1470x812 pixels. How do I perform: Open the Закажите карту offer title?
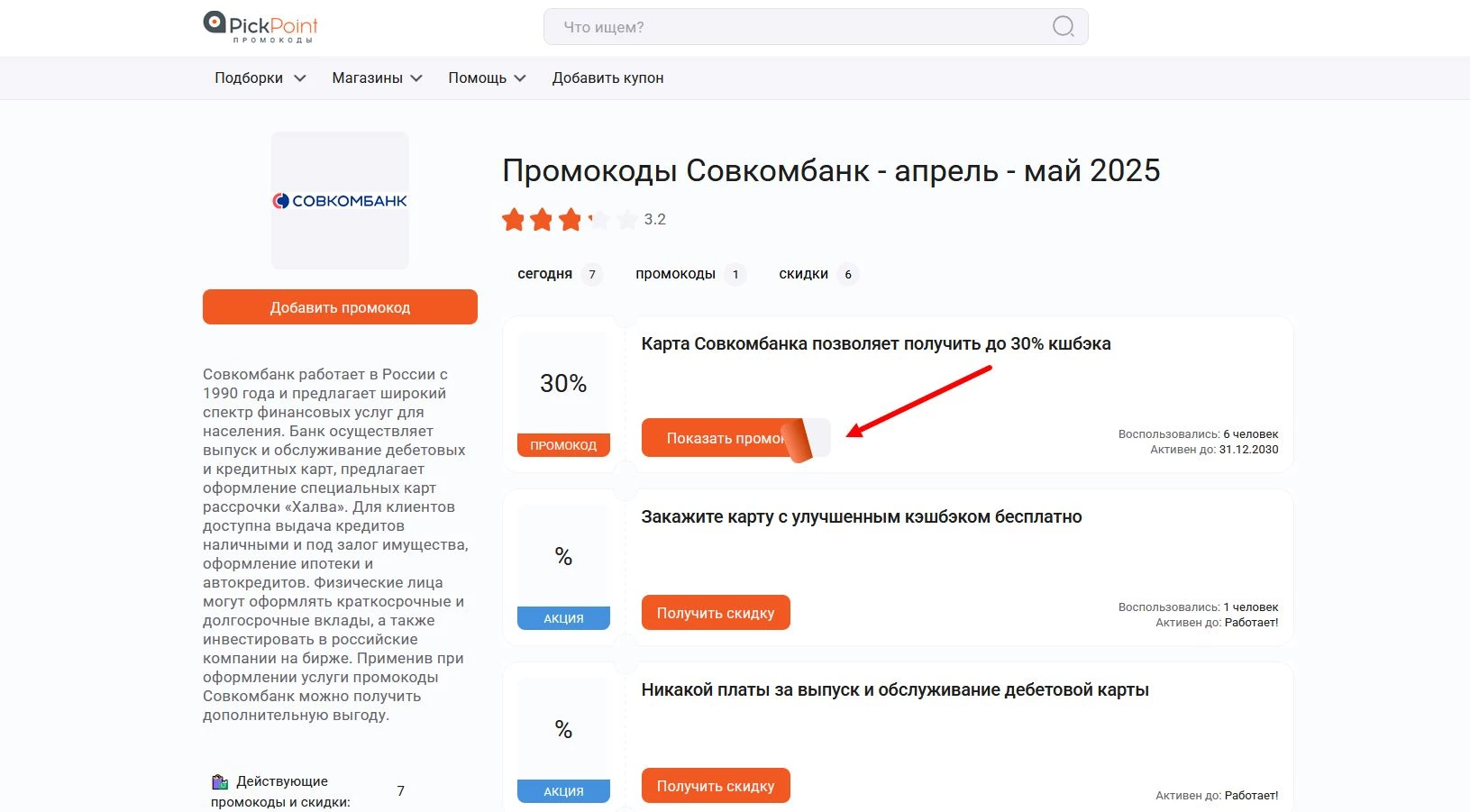pos(862,516)
